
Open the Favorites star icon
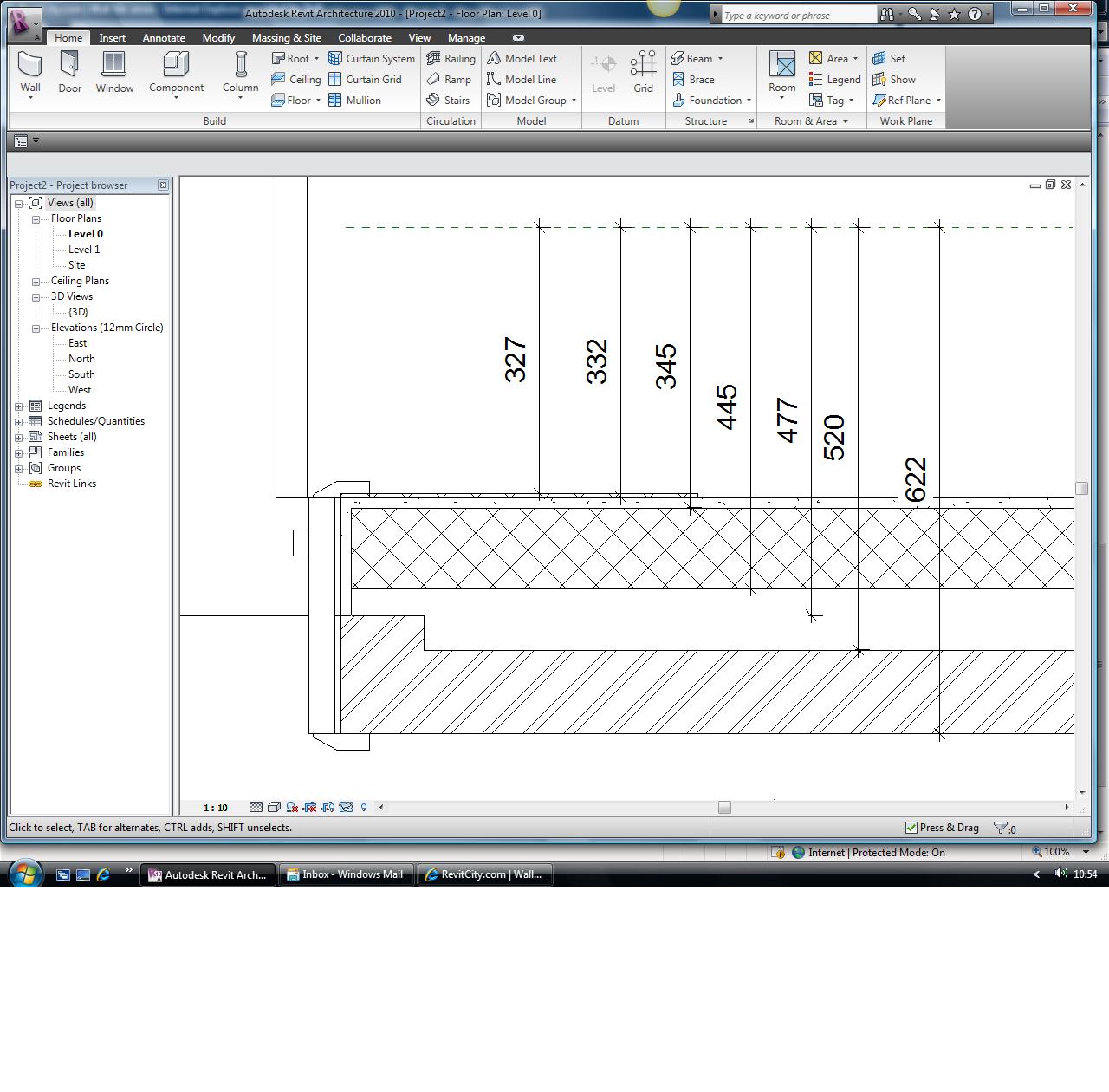[x=954, y=15]
